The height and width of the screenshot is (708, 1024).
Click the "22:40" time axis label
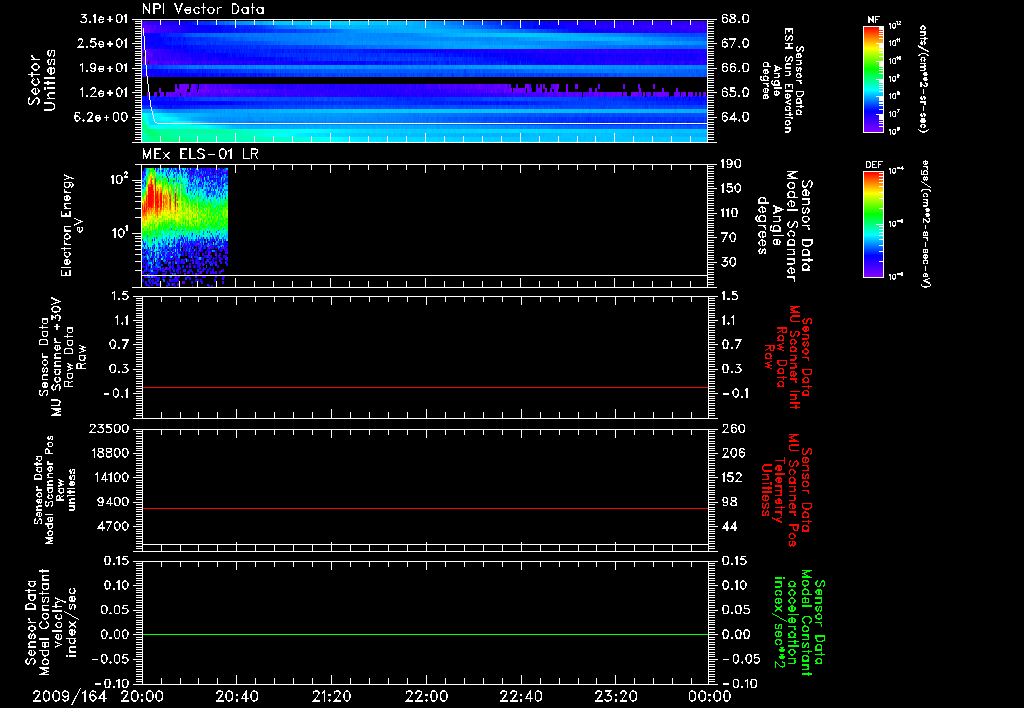coord(520,697)
